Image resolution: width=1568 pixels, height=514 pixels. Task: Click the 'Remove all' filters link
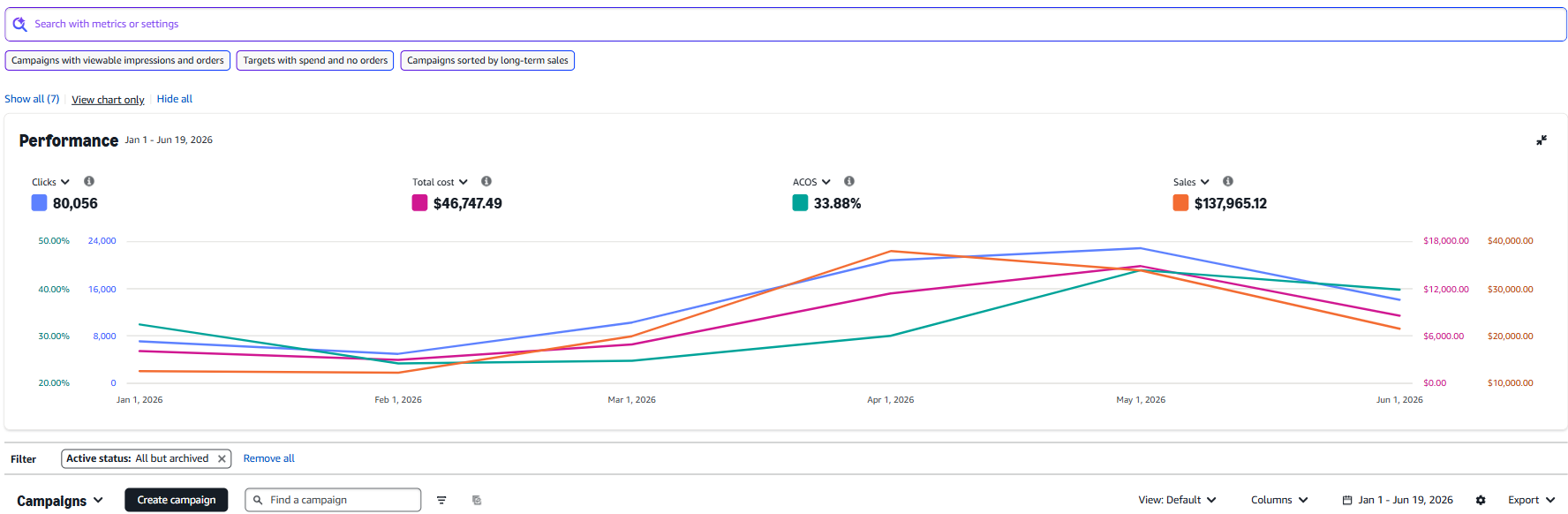269,458
